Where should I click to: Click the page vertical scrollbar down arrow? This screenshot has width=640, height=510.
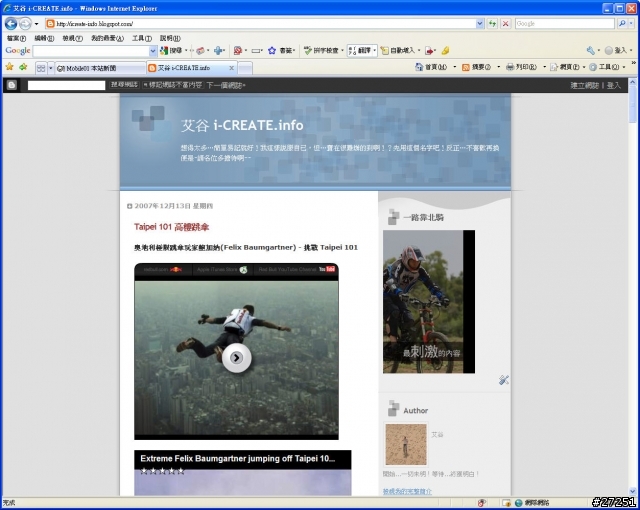tap(633, 492)
